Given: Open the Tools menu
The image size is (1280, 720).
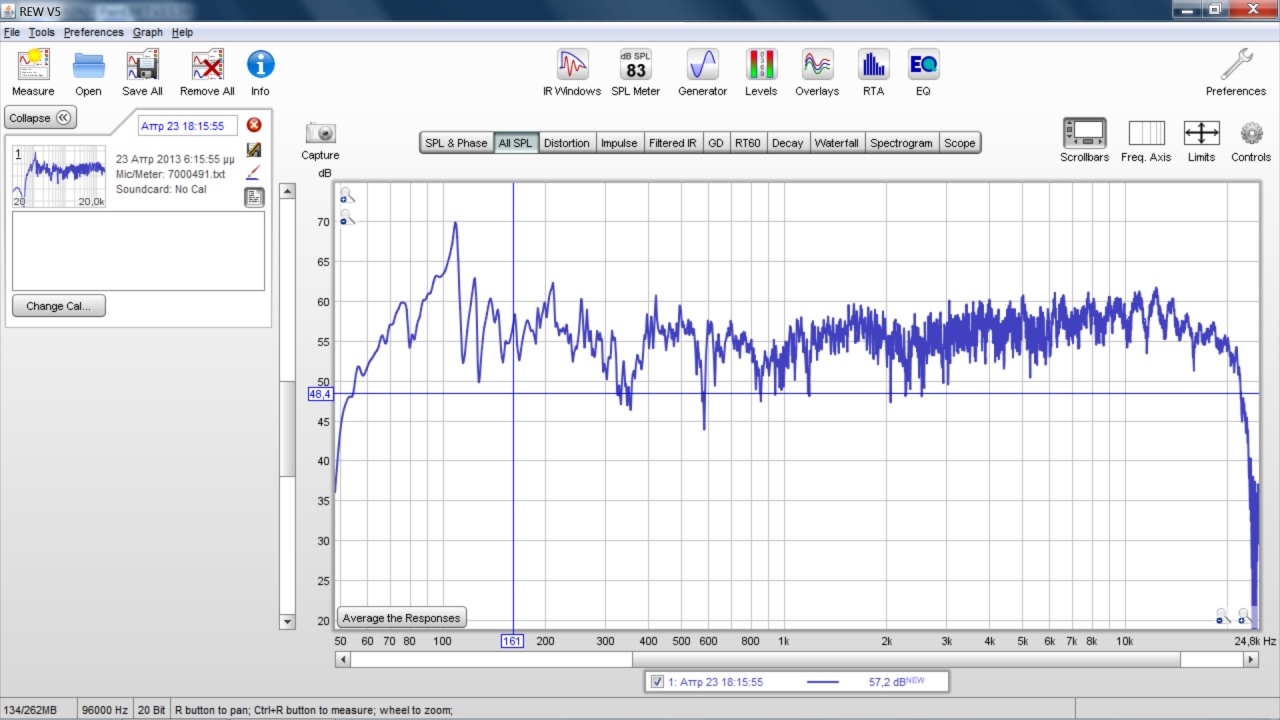Looking at the screenshot, I should point(41,32).
